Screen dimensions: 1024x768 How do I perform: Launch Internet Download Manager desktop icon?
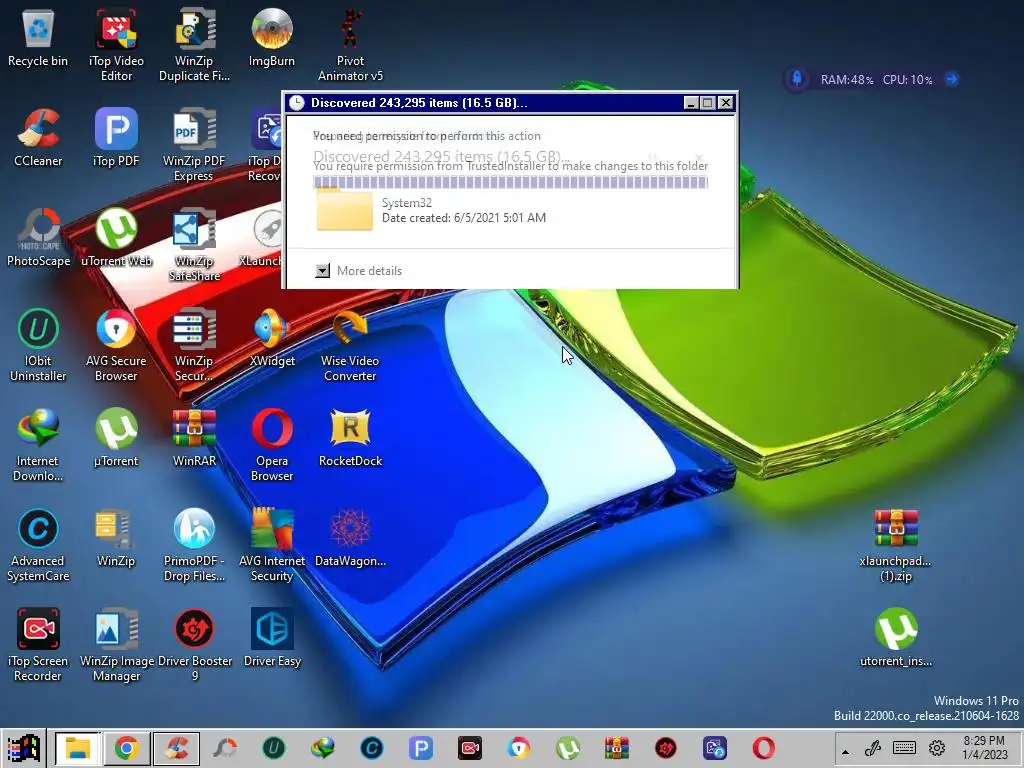pyautogui.click(x=38, y=445)
